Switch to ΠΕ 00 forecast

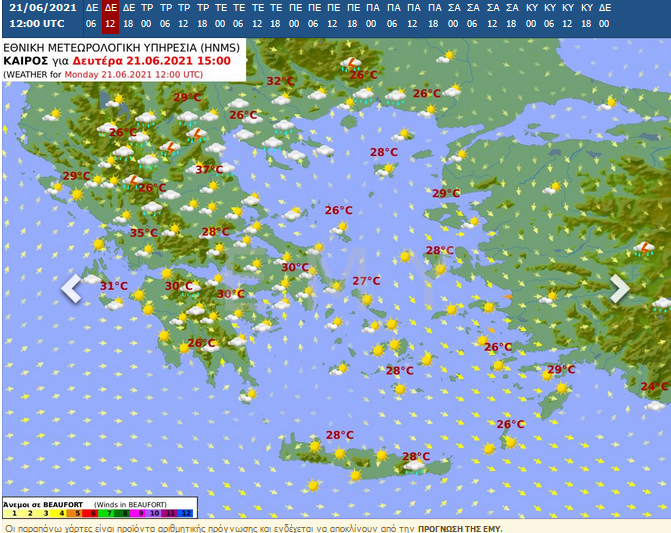click(x=295, y=16)
